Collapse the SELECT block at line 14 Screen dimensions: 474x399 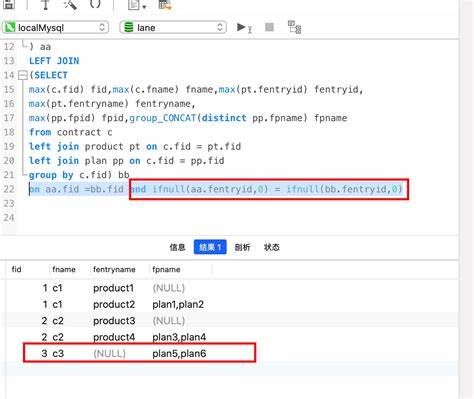pyautogui.click(x=22, y=75)
